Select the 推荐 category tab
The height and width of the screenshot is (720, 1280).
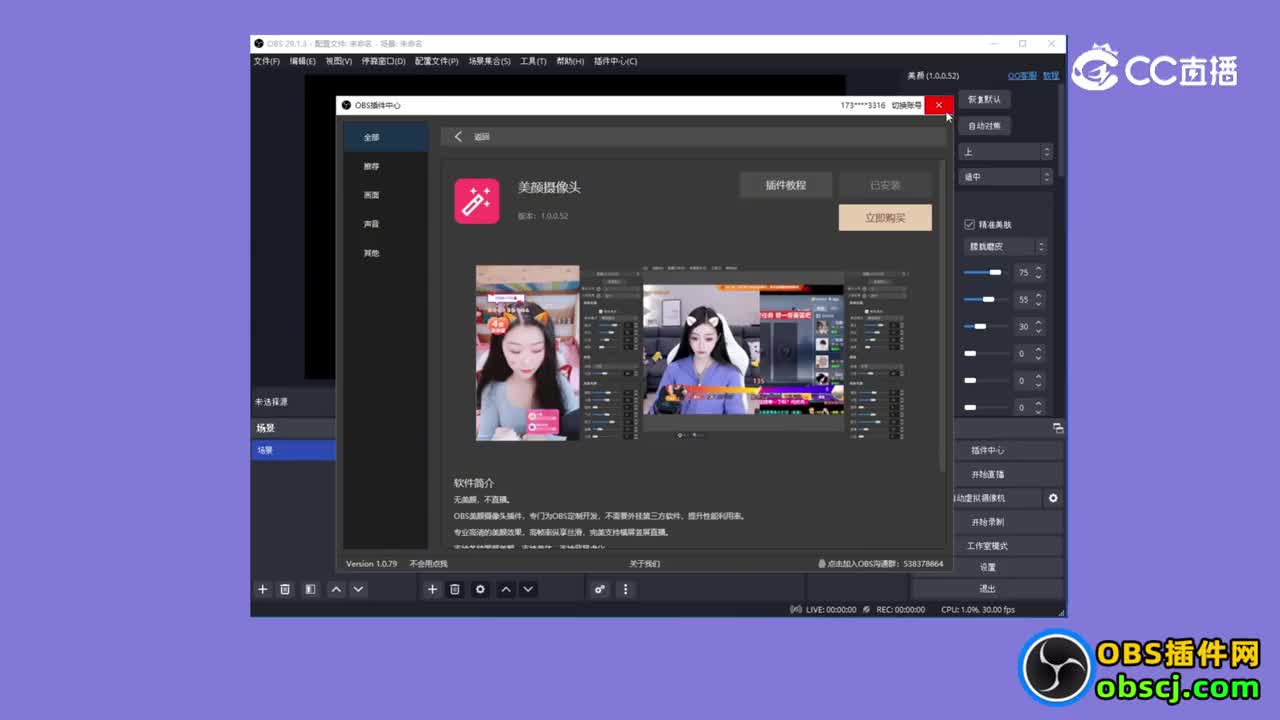coord(386,166)
